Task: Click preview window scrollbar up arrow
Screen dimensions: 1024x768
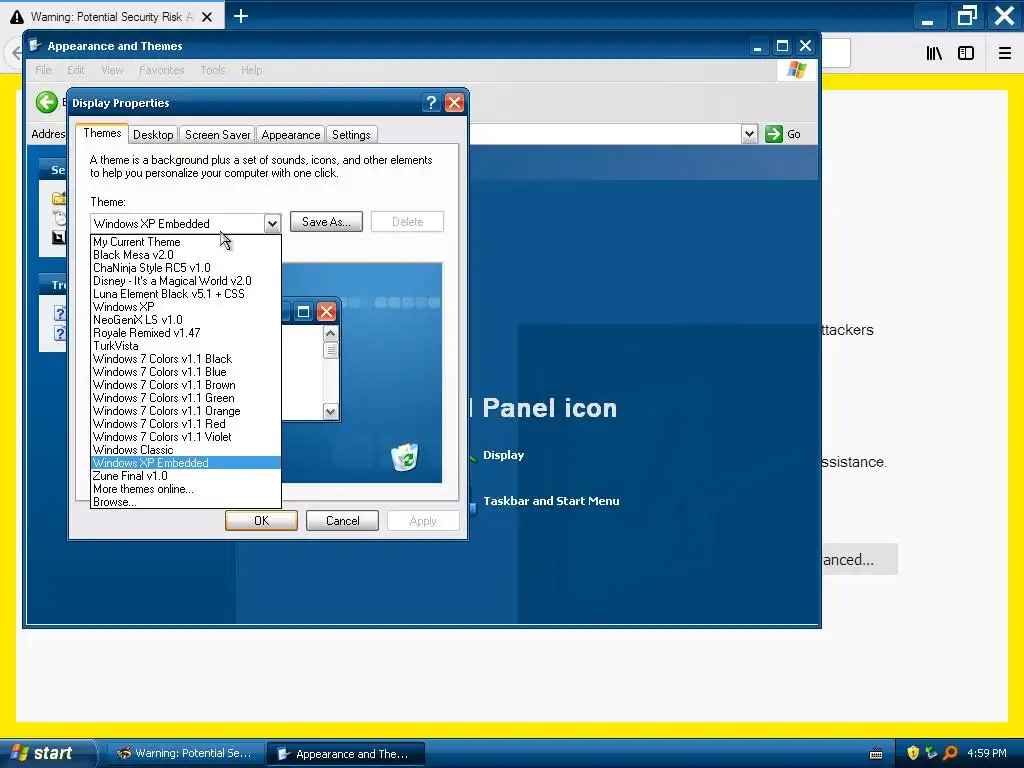Action: click(x=330, y=334)
